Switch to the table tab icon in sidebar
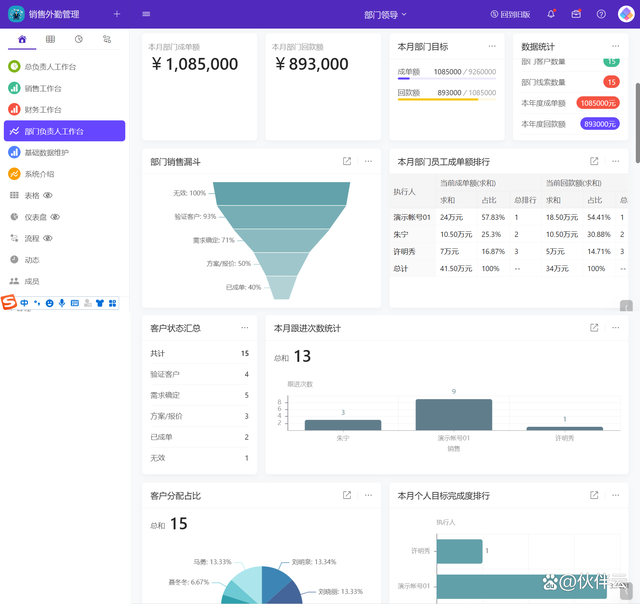The image size is (640, 604). (x=50, y=39)
